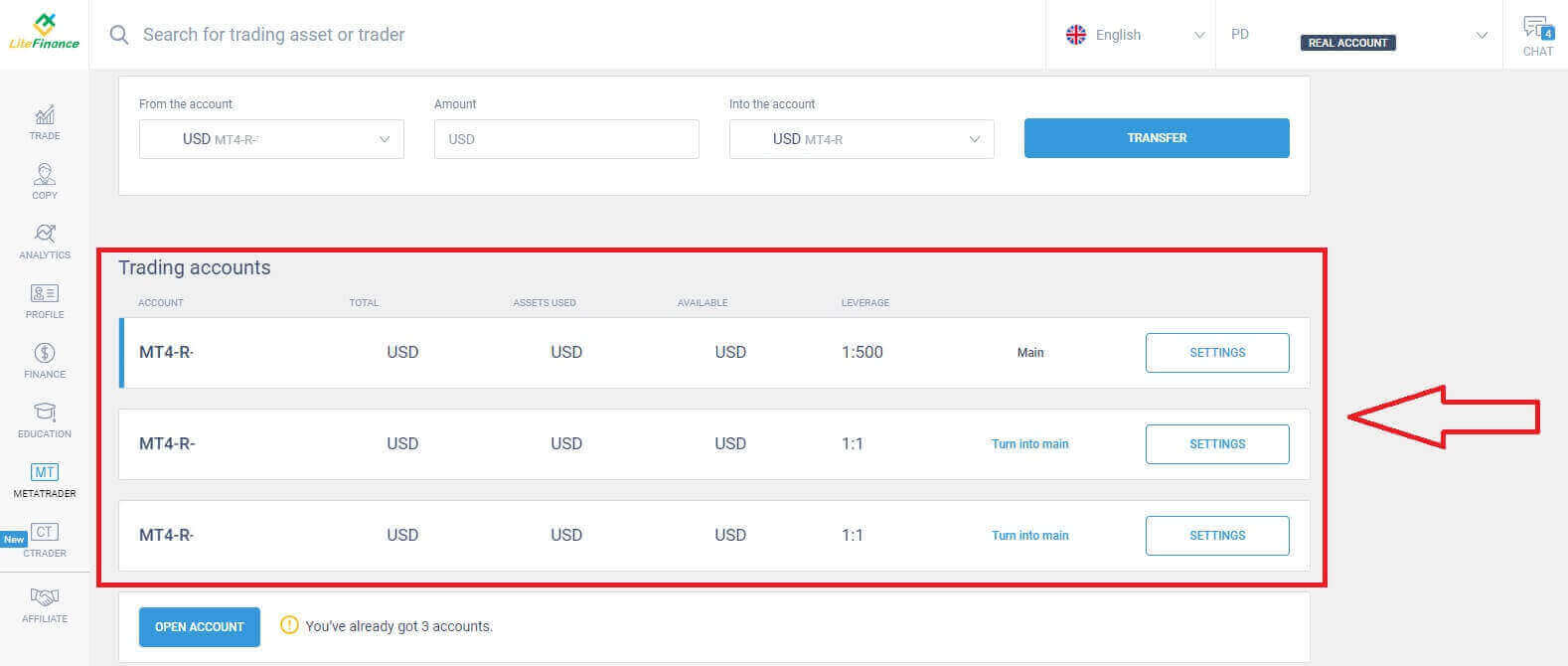Open the Affiliate handshake icon
The width and height of the screenshot is (1568, 666).
click(x=45, y=597)
